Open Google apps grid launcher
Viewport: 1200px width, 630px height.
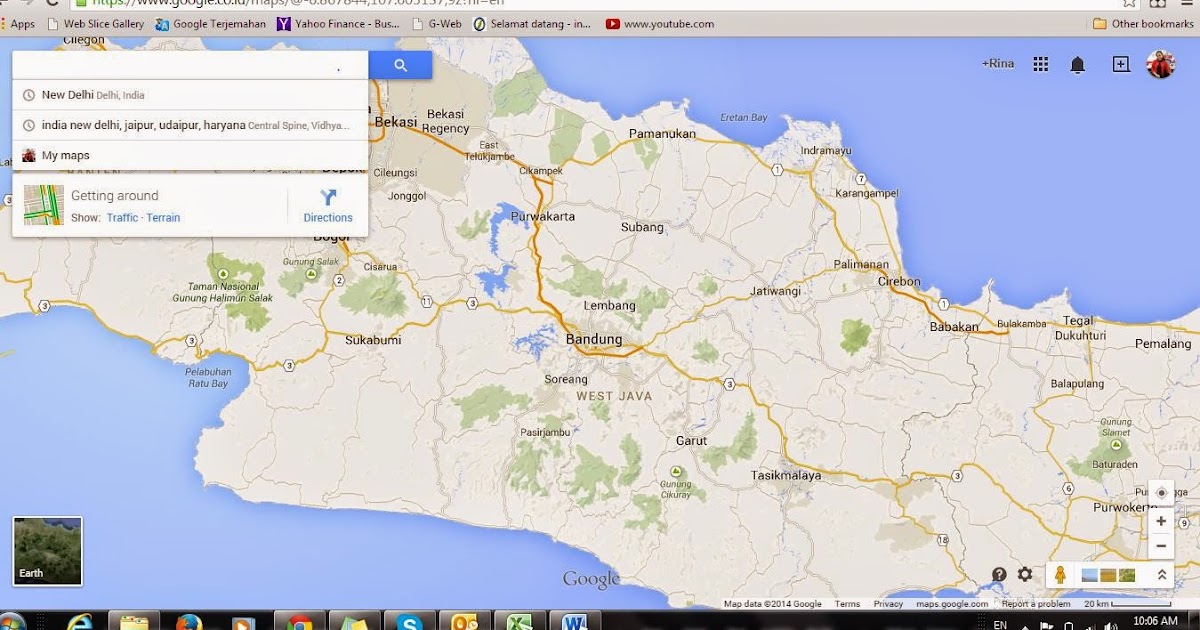1039,62
